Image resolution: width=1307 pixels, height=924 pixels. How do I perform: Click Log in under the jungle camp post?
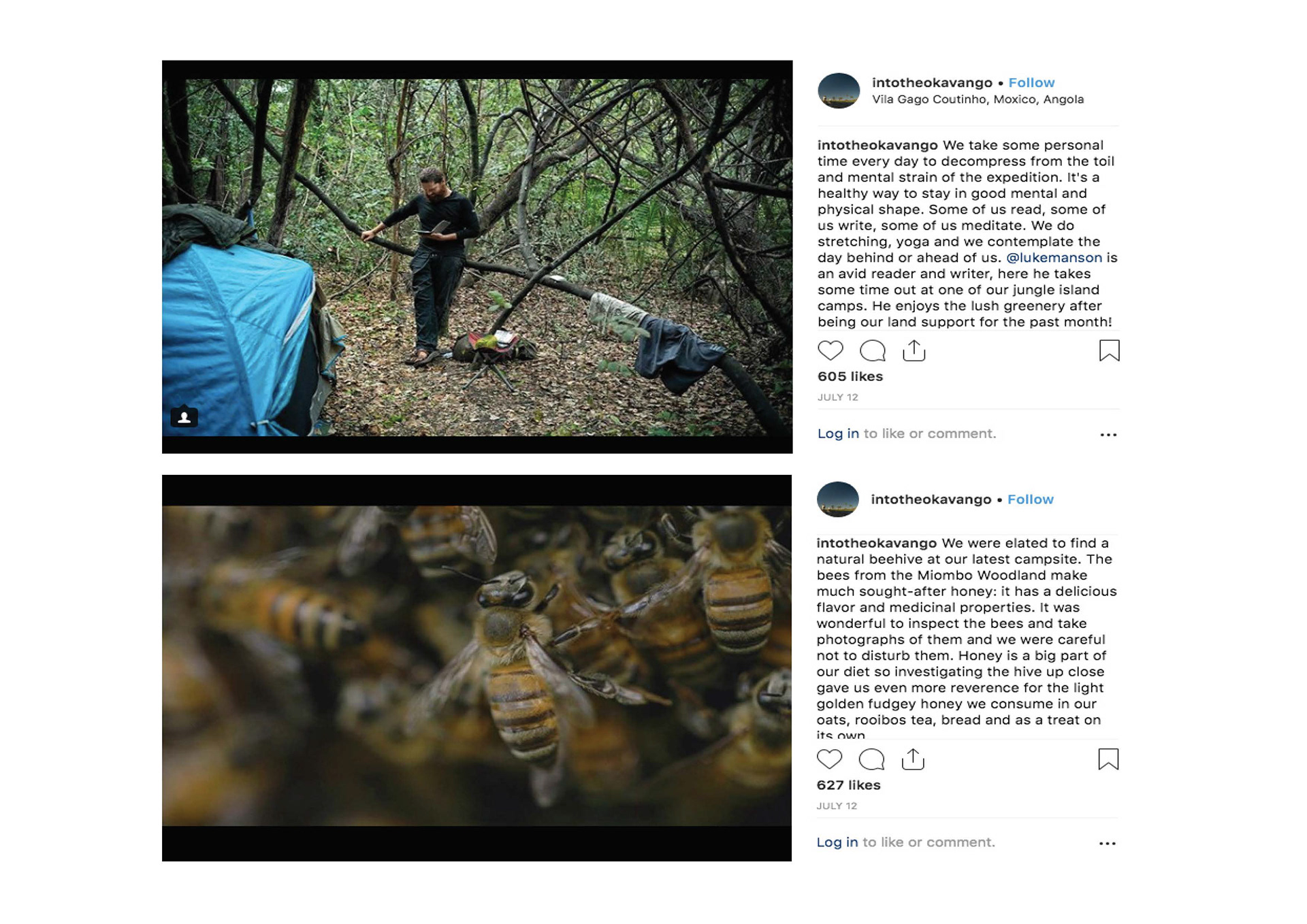[838, 433]
